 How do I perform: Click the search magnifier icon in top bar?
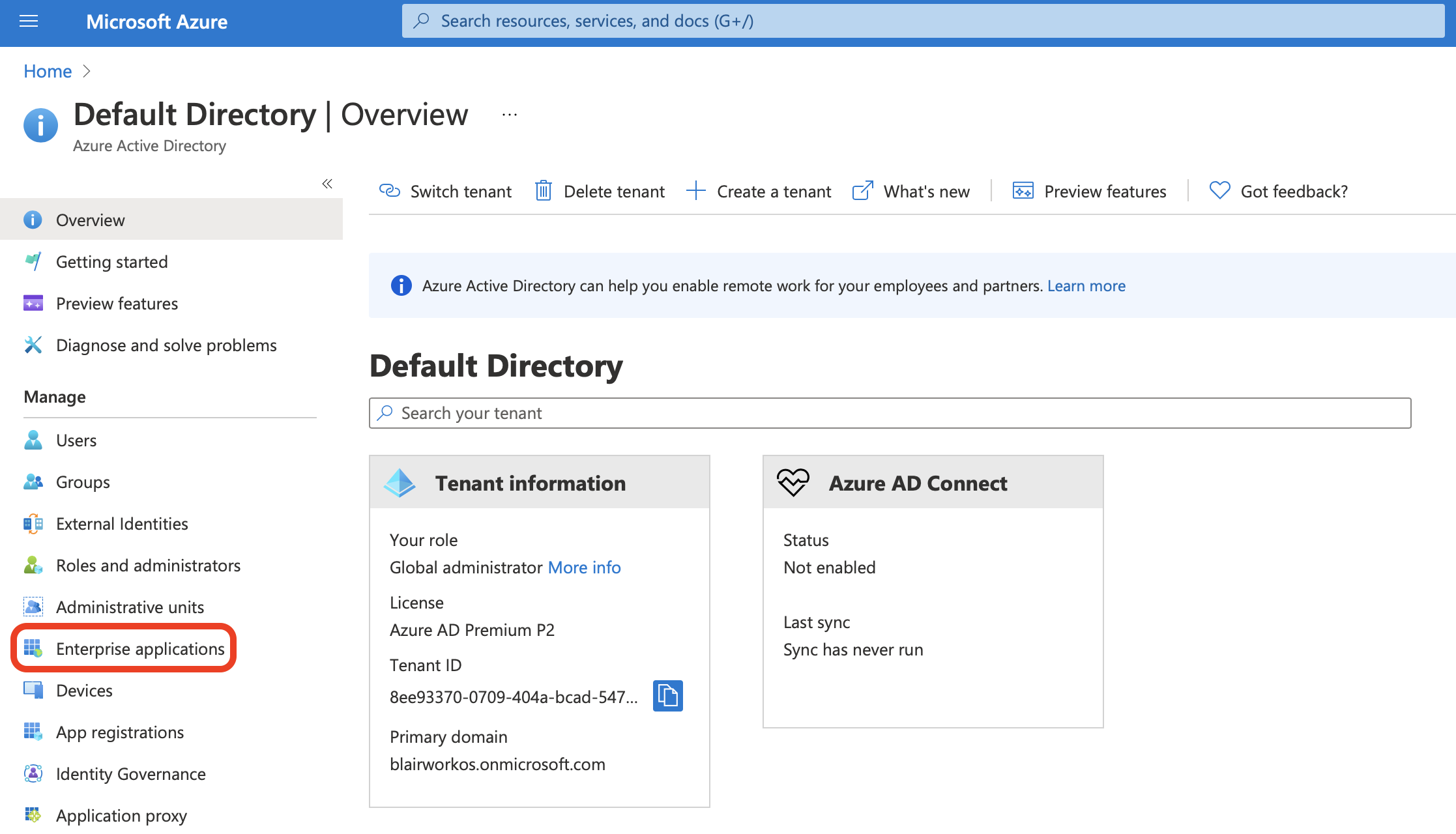coord(422,21)
